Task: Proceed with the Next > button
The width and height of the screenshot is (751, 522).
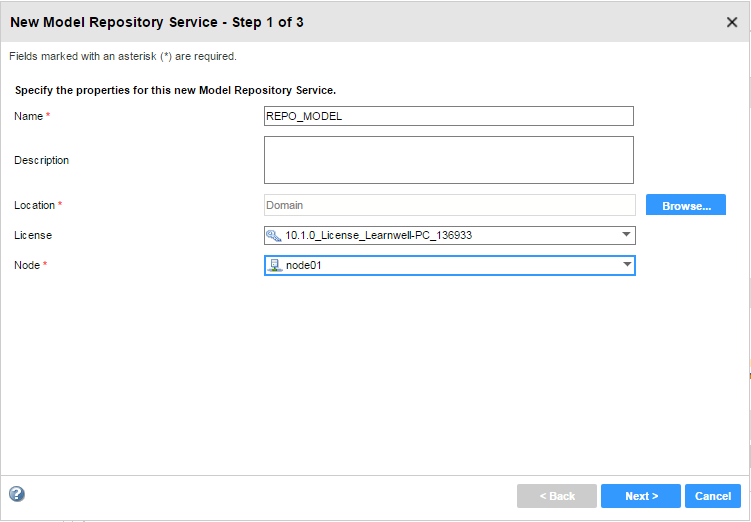Action: [x=641, y=496]
